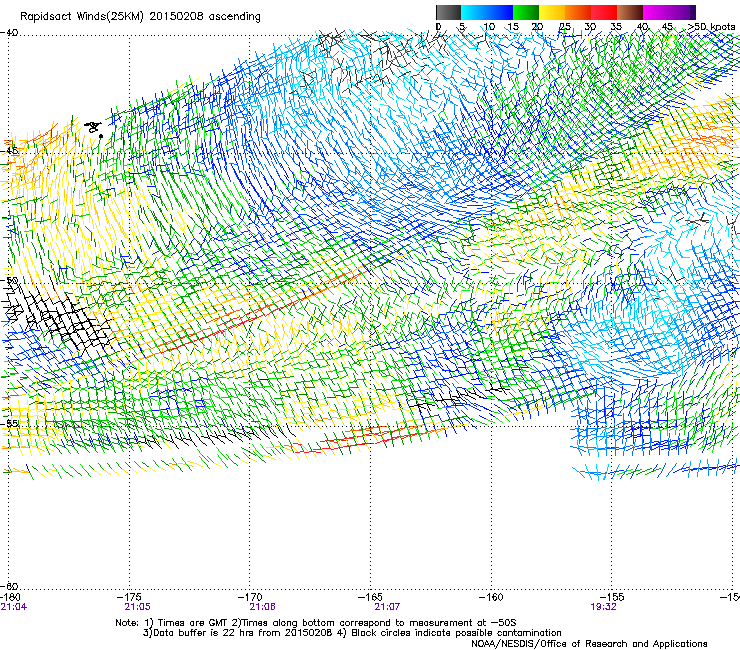Click the '-40' latitude axis label
The image size is (740, 650).
[x=9, y=33]
